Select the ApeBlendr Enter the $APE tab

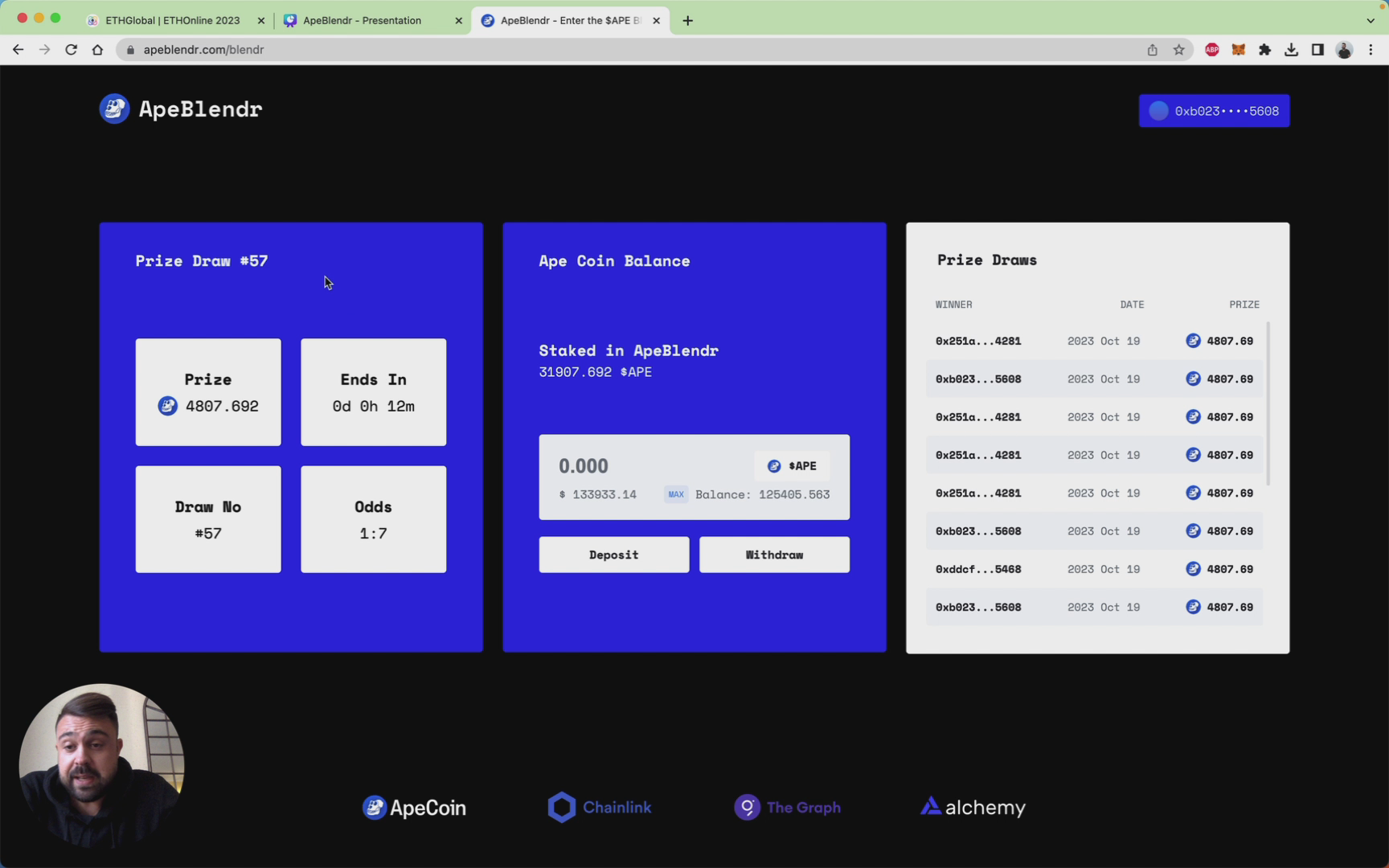(x=570, y=21)
